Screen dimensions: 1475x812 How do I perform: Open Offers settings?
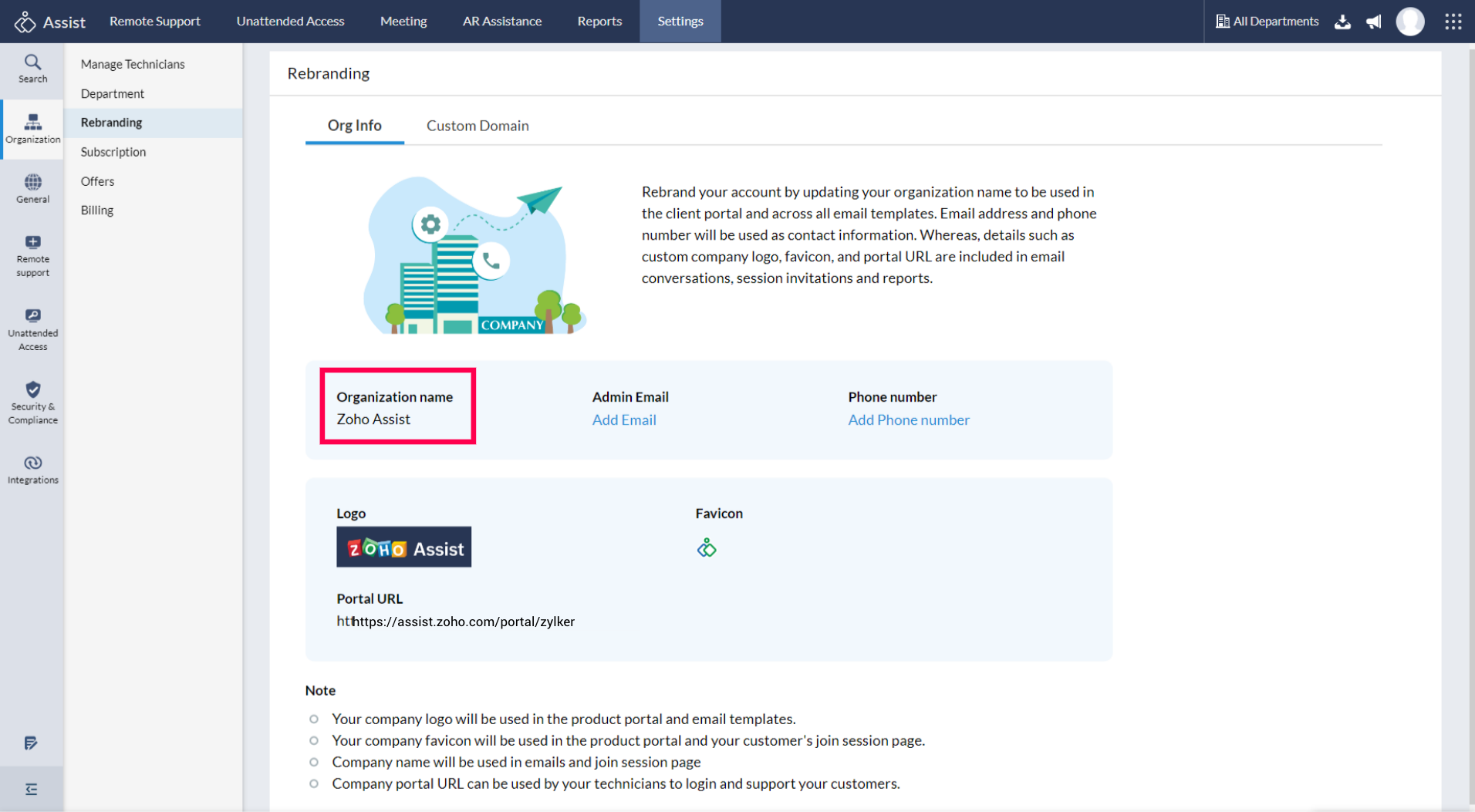click(97, 181)
